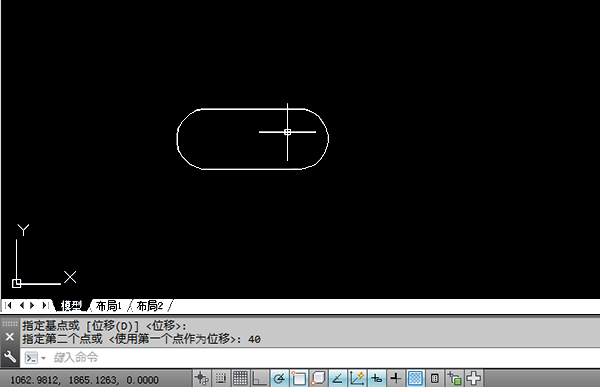
Task: Jump to last layout tab arrow
Action: [x=45, y=305]
